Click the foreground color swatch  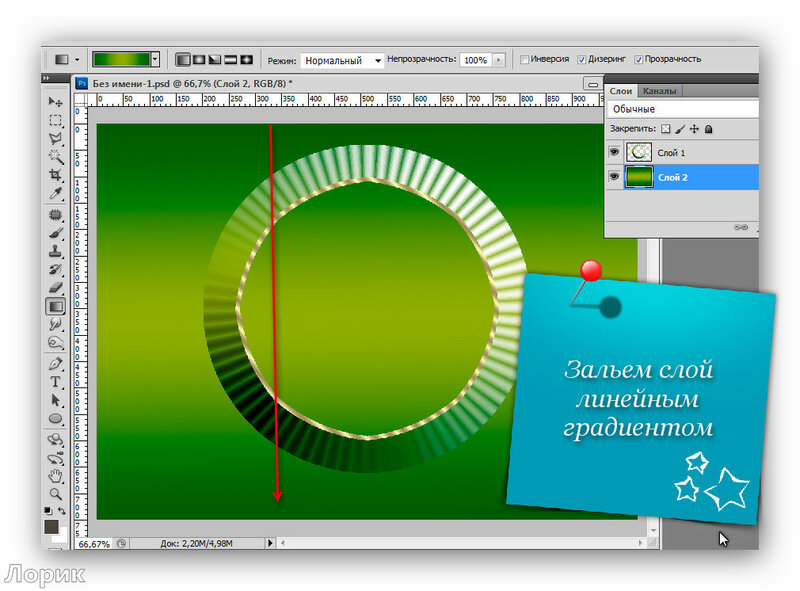point(51,526)
